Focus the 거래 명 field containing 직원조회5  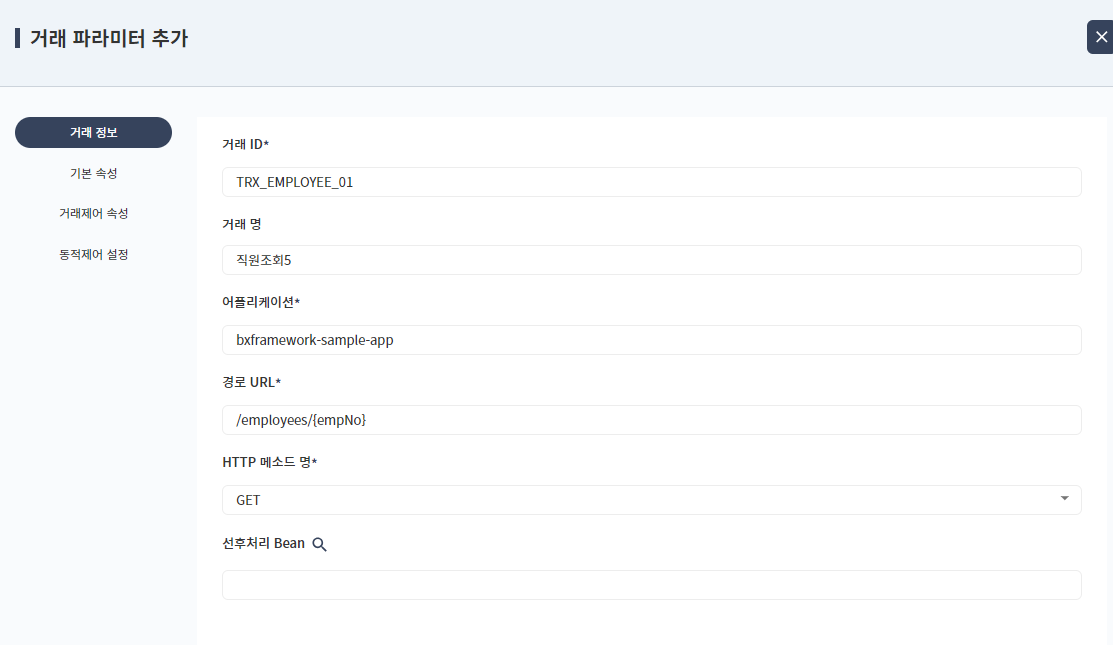[x=651, y=260]
